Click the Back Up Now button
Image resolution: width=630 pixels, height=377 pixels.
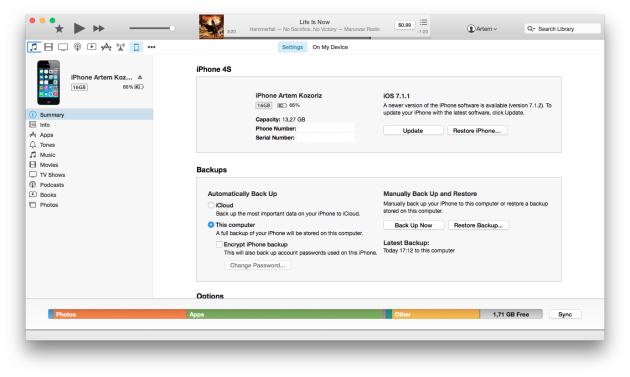click(x=413, y=225)
